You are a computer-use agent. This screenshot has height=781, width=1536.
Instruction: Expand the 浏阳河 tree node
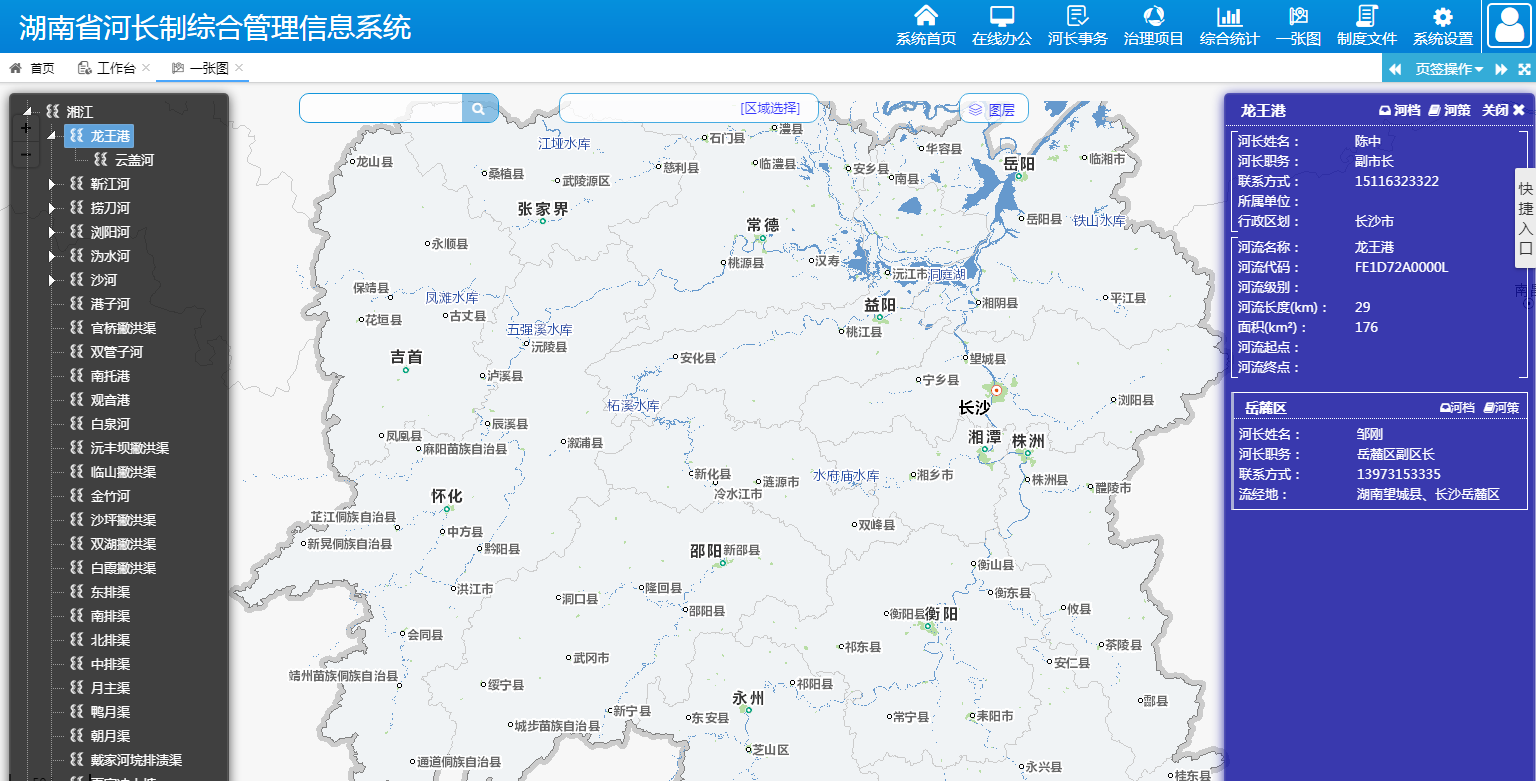coord(52,232)
